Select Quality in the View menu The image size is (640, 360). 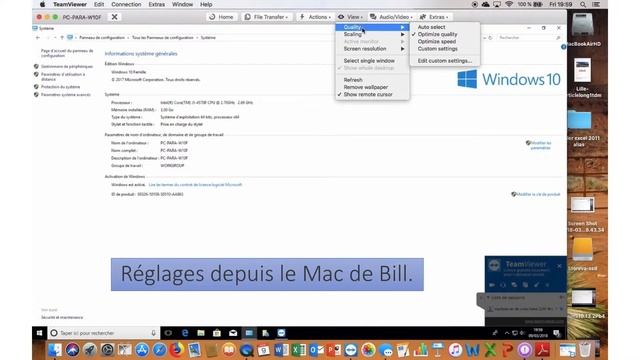click(372, 27)
